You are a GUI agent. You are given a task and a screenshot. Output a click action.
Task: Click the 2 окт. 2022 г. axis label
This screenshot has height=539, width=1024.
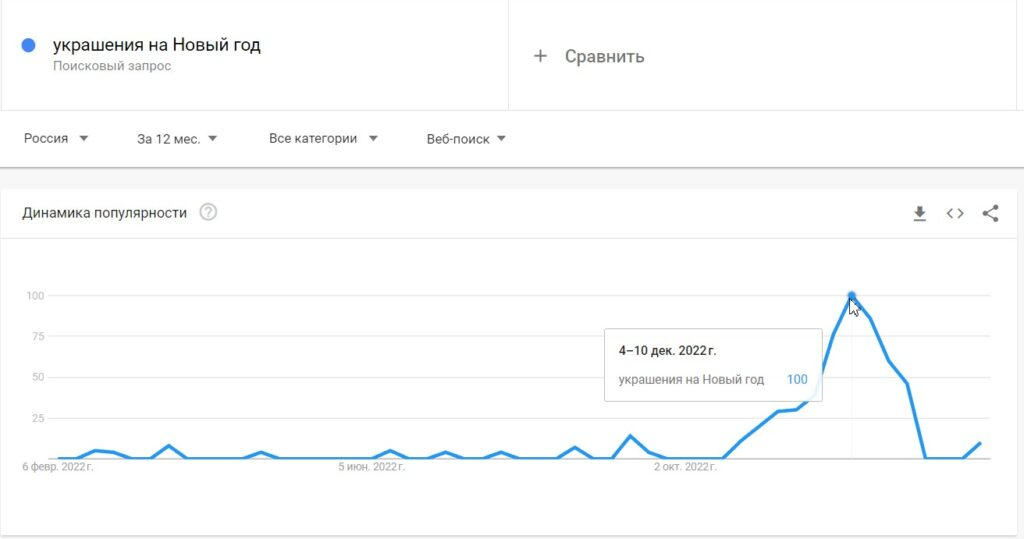pos(685,467)
